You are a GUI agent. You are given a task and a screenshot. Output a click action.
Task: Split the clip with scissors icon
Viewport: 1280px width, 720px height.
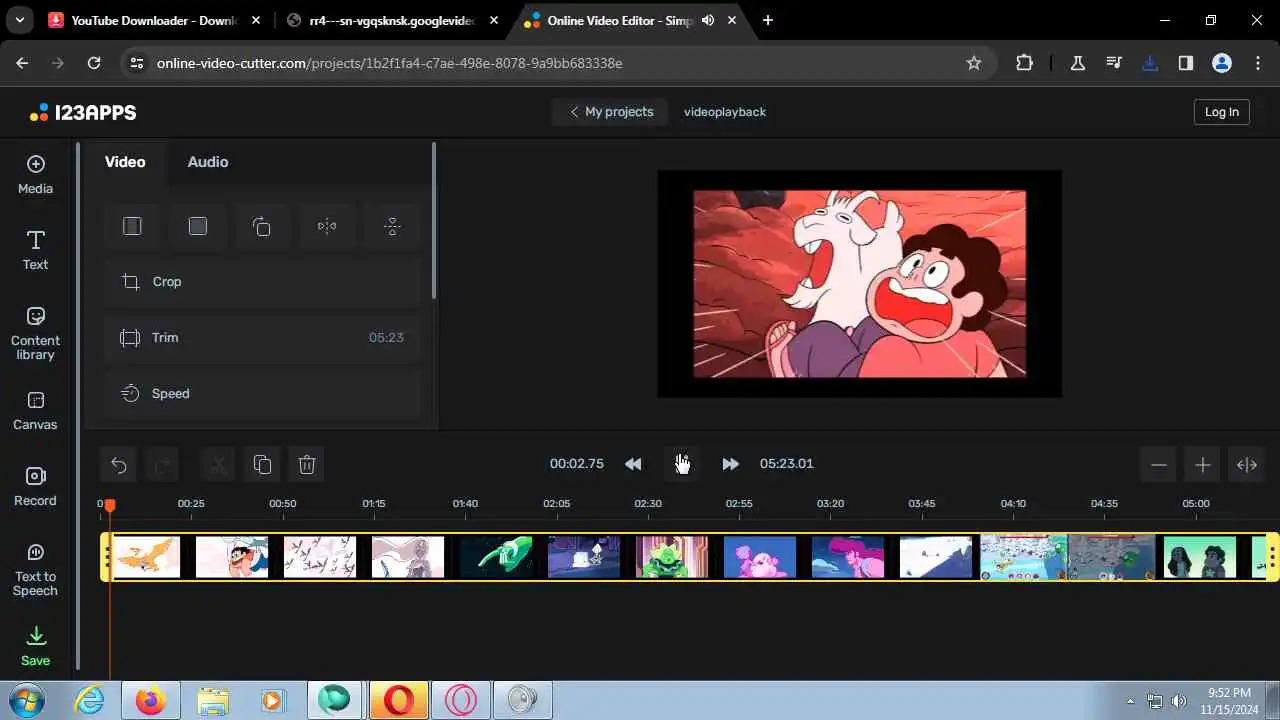coord(217,464)
